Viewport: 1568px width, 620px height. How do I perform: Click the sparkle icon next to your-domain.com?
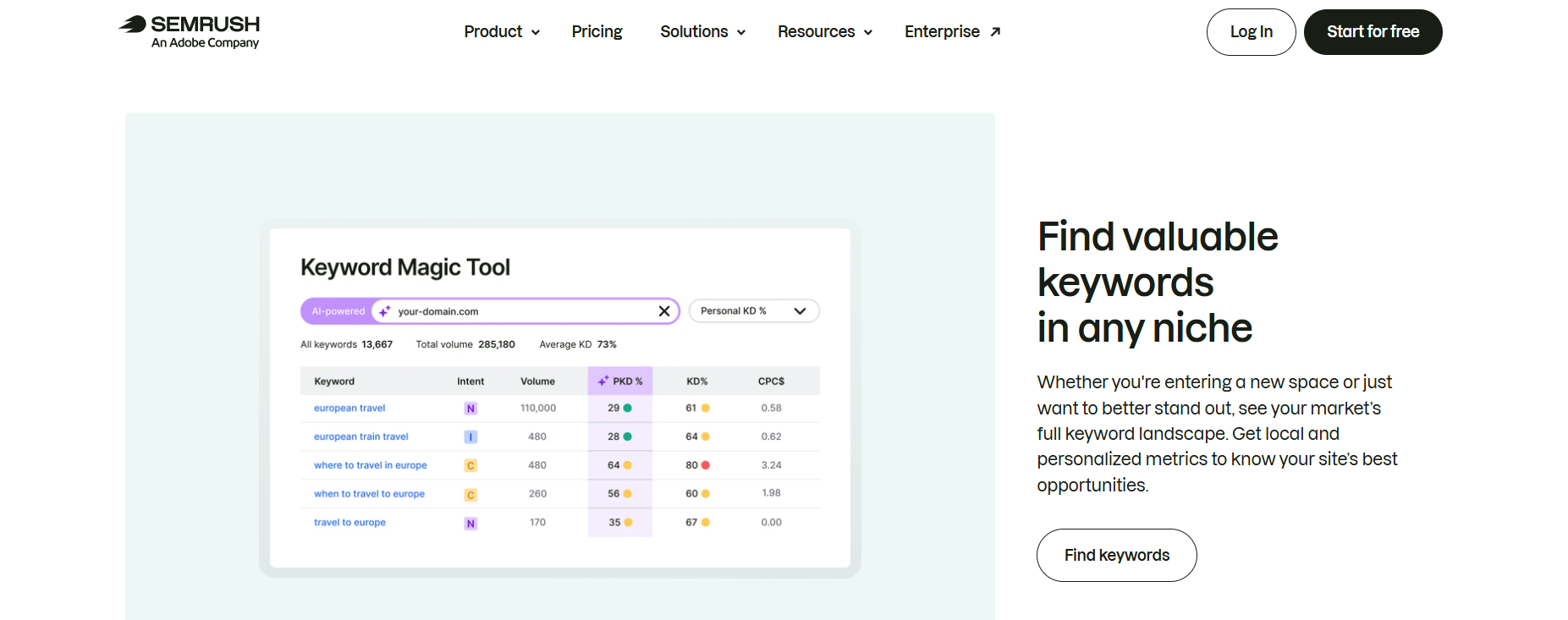(x=385, y=311)
